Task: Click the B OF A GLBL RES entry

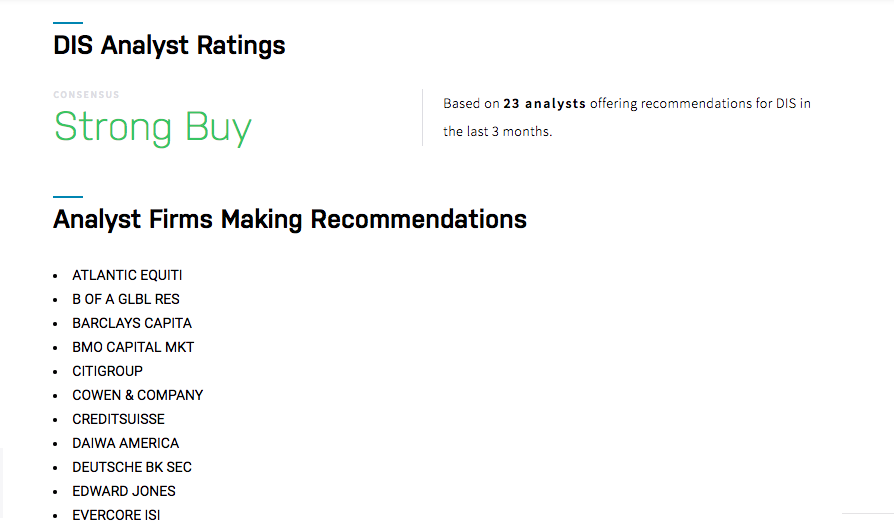Action: [126, 299]
